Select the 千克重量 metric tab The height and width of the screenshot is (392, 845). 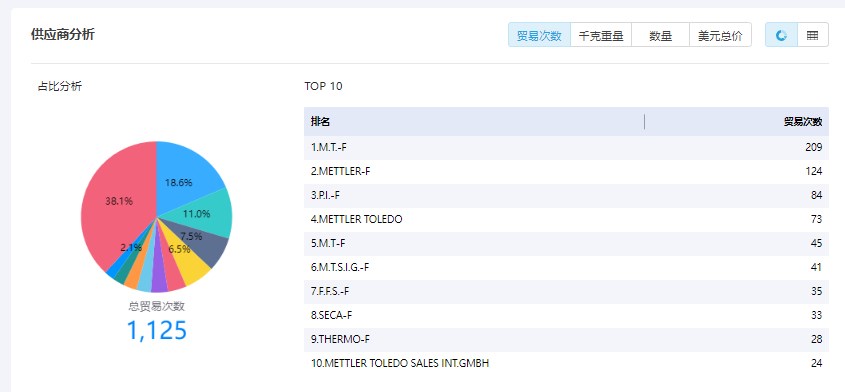601,36
